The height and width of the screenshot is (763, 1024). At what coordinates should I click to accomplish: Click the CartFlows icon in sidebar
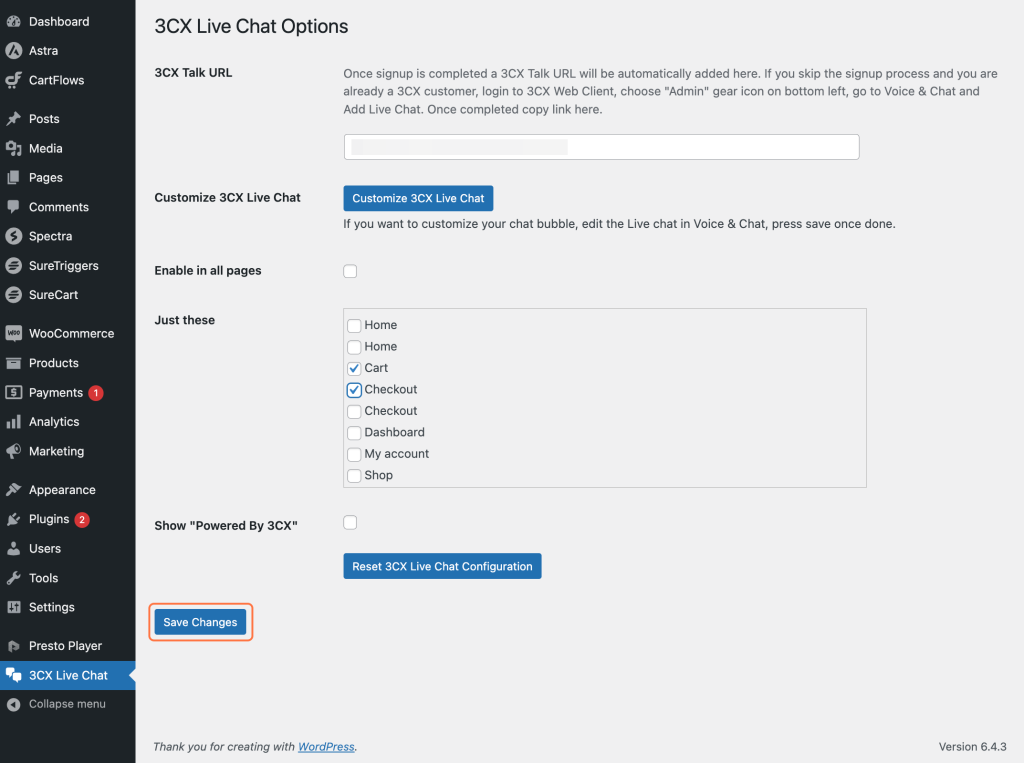tap(13, 80)
